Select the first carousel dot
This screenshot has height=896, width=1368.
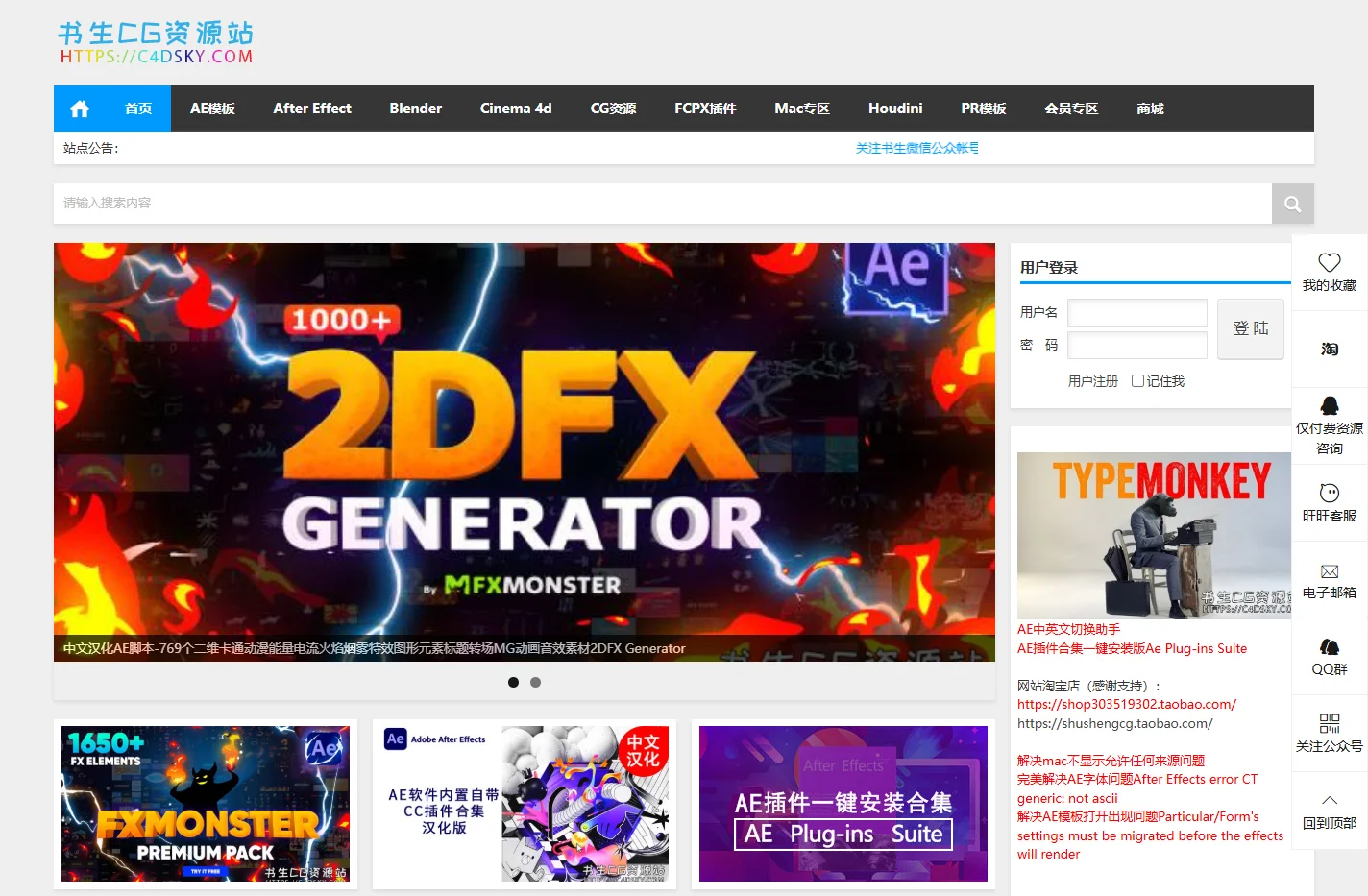pyautogui.click(x=513, y=682)
